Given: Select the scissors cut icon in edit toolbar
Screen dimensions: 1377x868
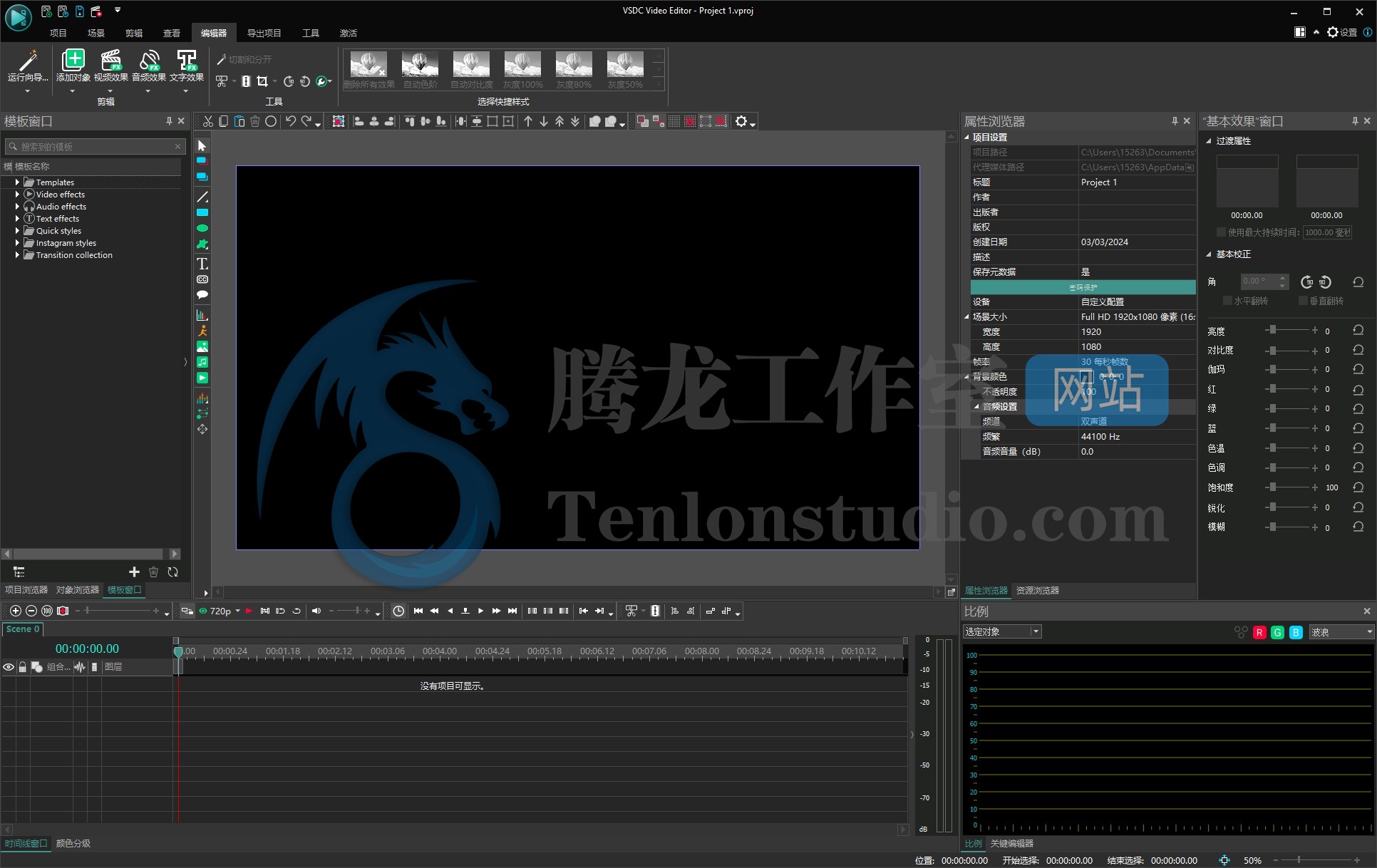Looking at the screenshot, I should (207, 122).
